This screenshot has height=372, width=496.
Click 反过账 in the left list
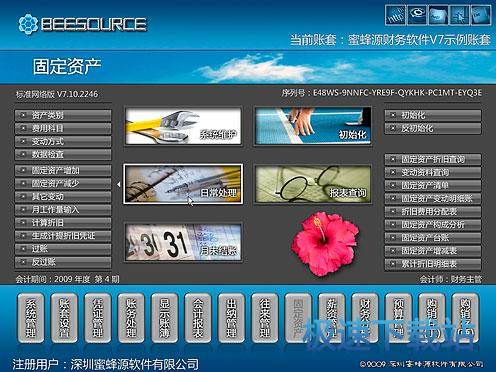click(63, 262)
